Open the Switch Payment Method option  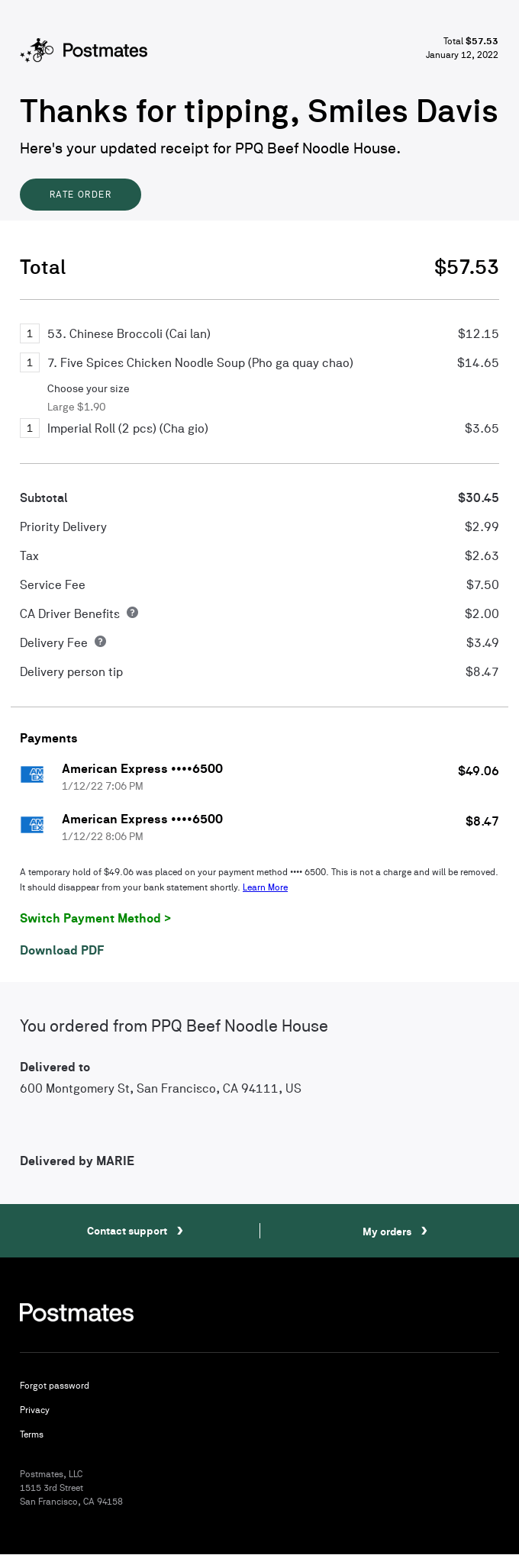(95, 918)
